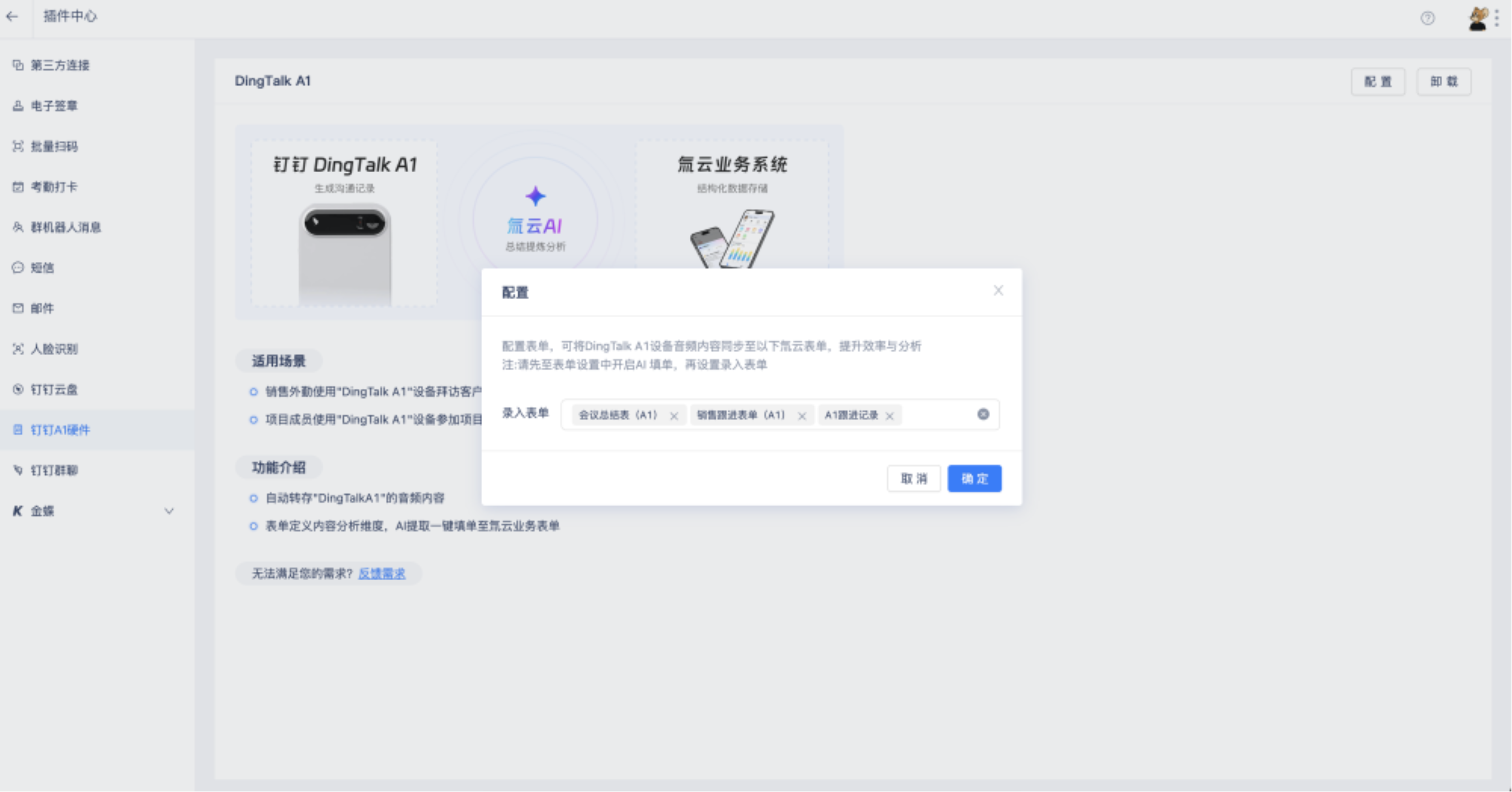Screen dimensions: 1512x792
Task: Click the 取消 button
Action: tap(914, 479)
